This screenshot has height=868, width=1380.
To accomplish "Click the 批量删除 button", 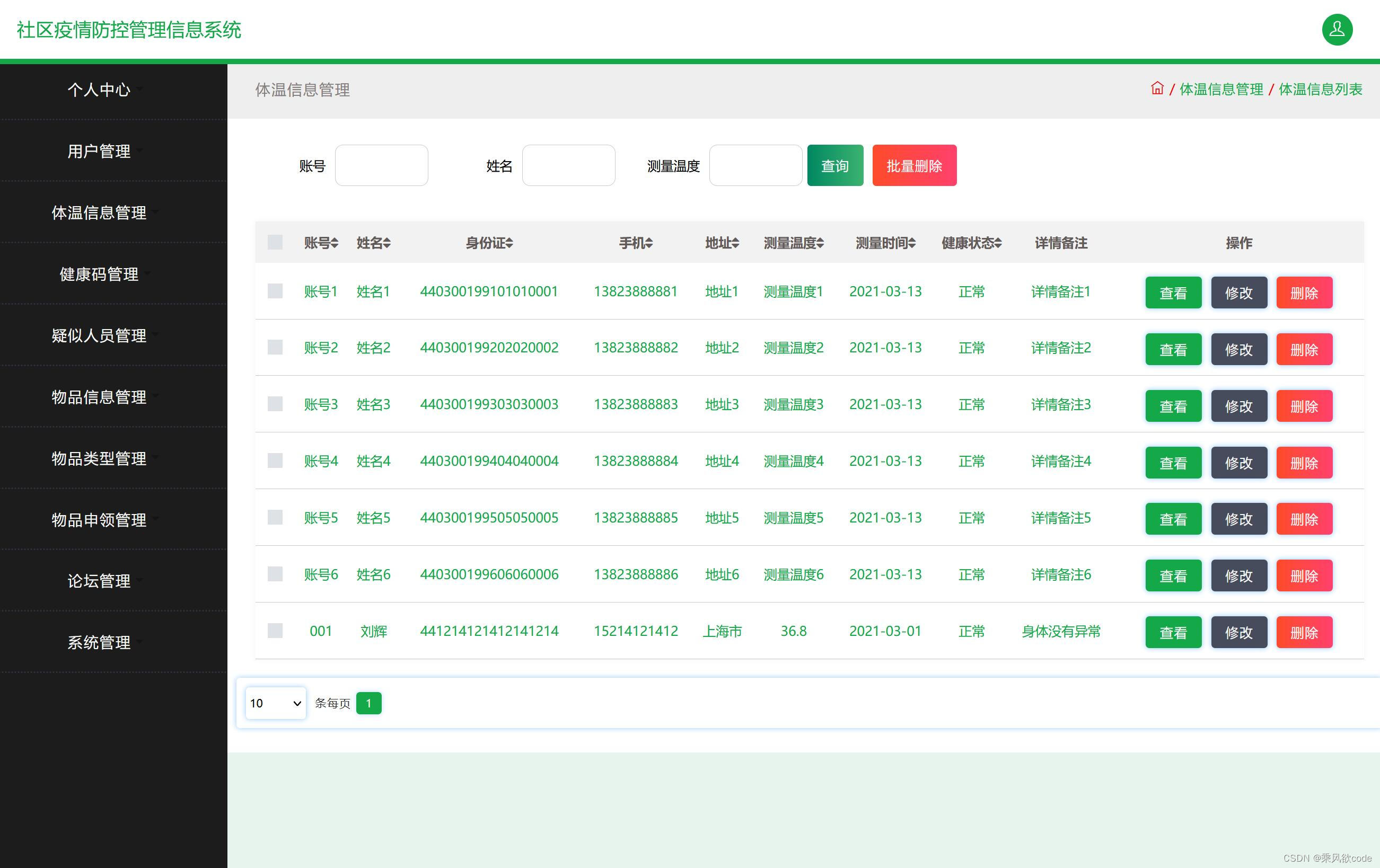I will [x=914, y=165].
